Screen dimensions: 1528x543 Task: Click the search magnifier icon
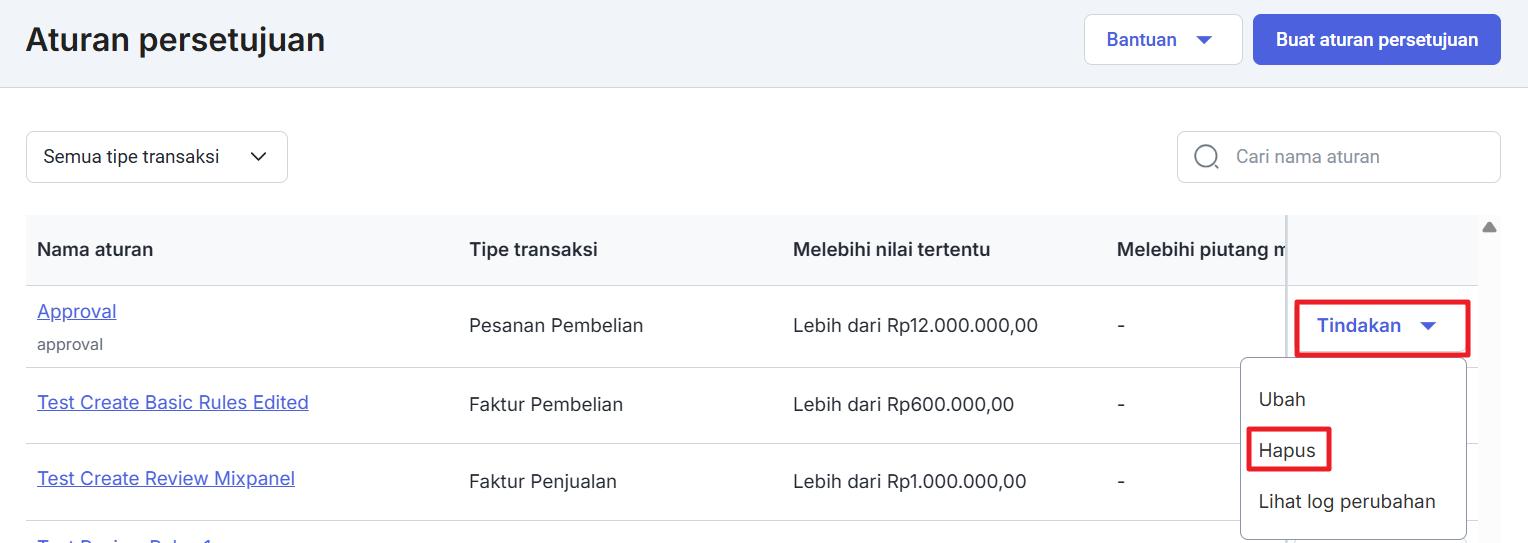pyautogui.click(x=1207, y=157)
